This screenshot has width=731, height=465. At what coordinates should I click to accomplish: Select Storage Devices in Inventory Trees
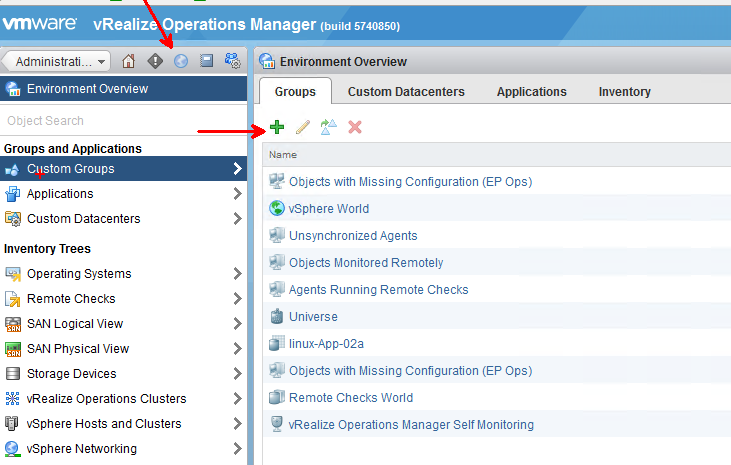(x=71, y=374)
